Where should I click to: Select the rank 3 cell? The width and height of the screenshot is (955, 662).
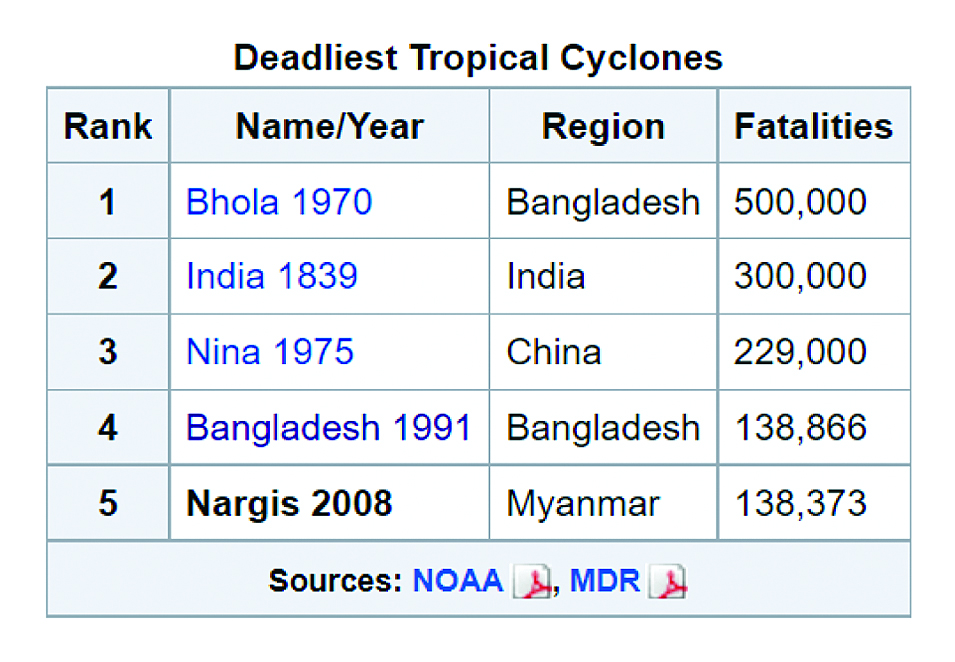[x=108, y=351]
